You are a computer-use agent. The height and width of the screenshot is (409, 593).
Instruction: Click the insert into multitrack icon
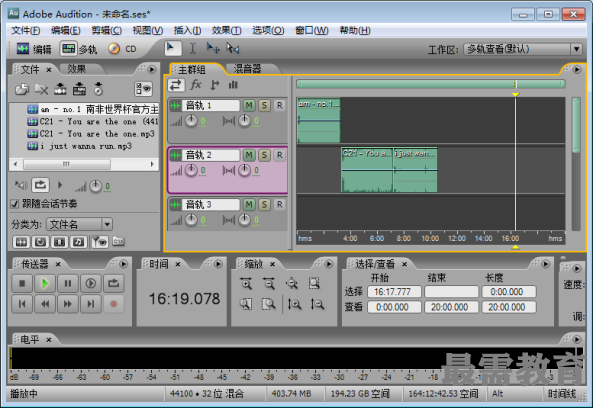pyautogui.click(x=60, y=89)
